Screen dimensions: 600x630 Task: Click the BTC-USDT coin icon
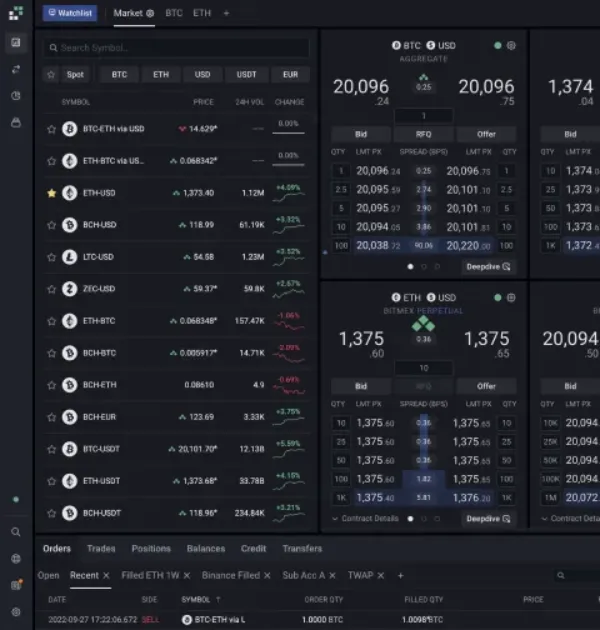(x=70, y=449)
